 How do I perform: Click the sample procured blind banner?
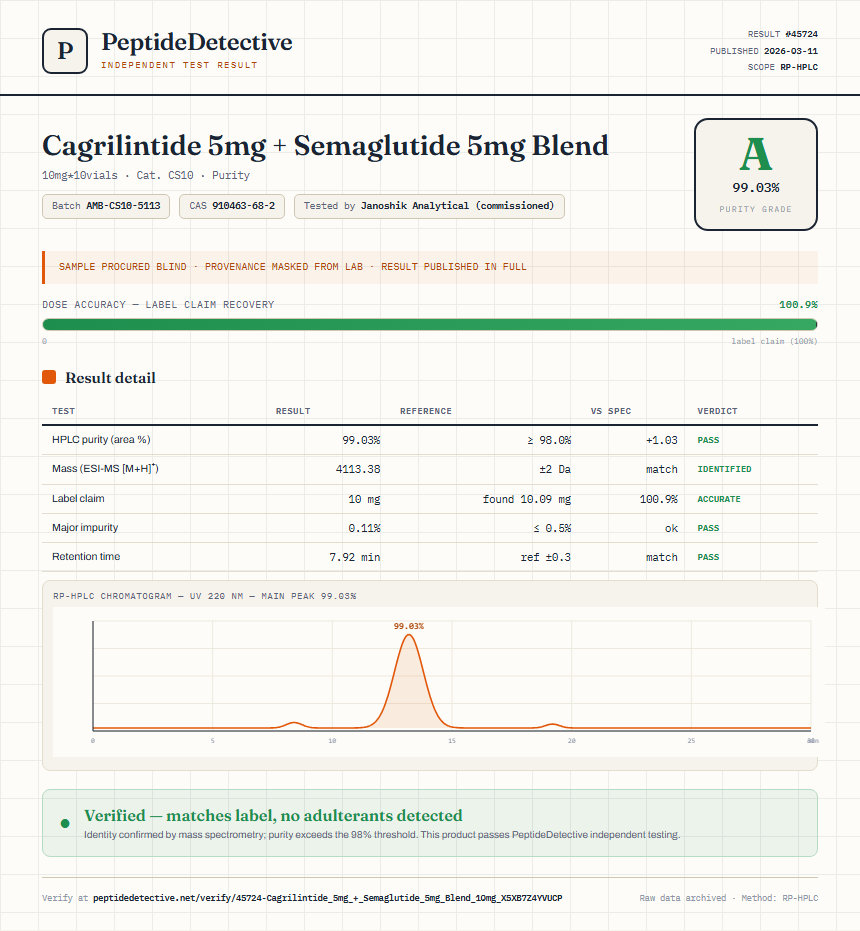pos(429,267)
